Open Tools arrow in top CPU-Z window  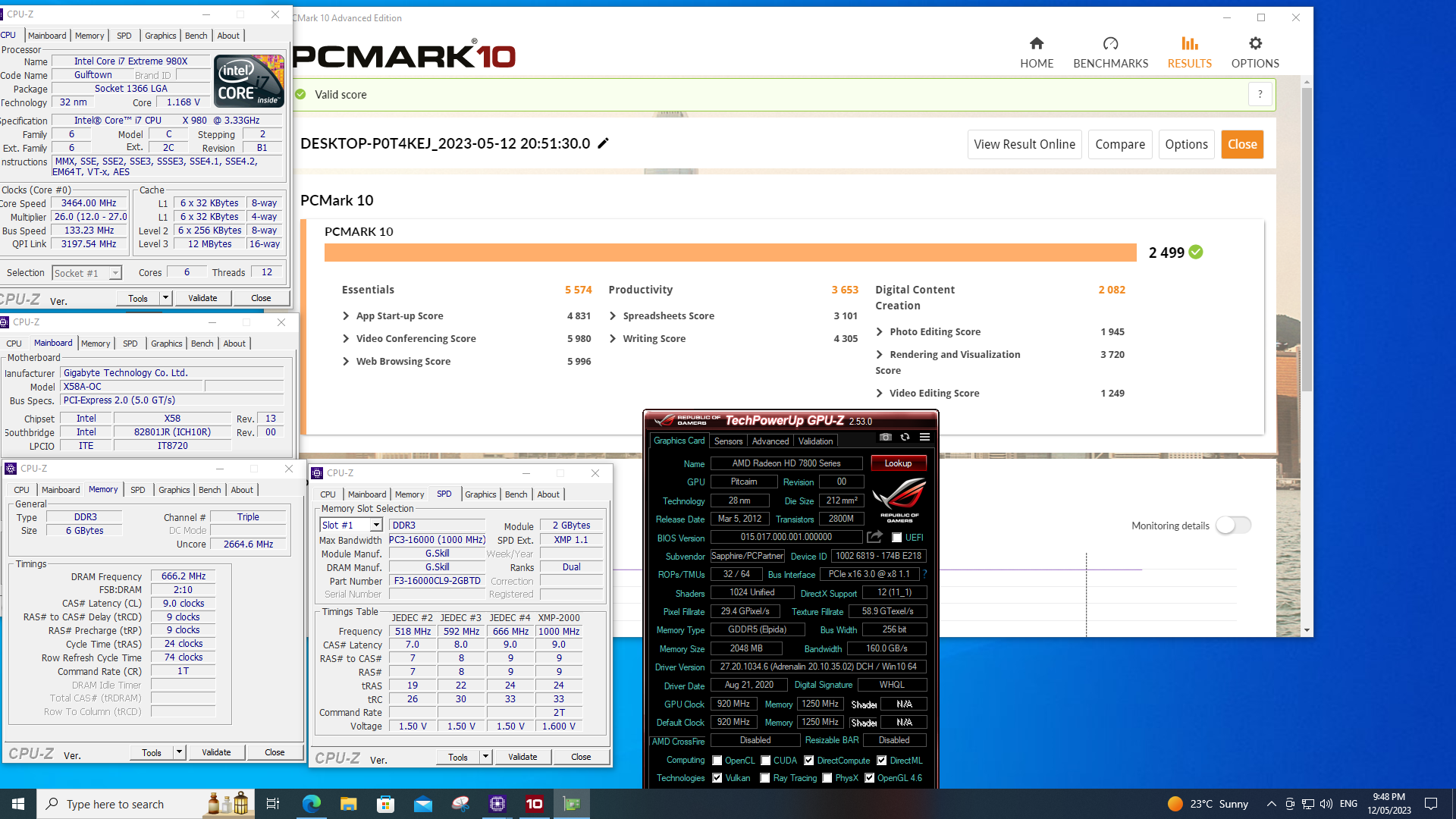(165, 298)
